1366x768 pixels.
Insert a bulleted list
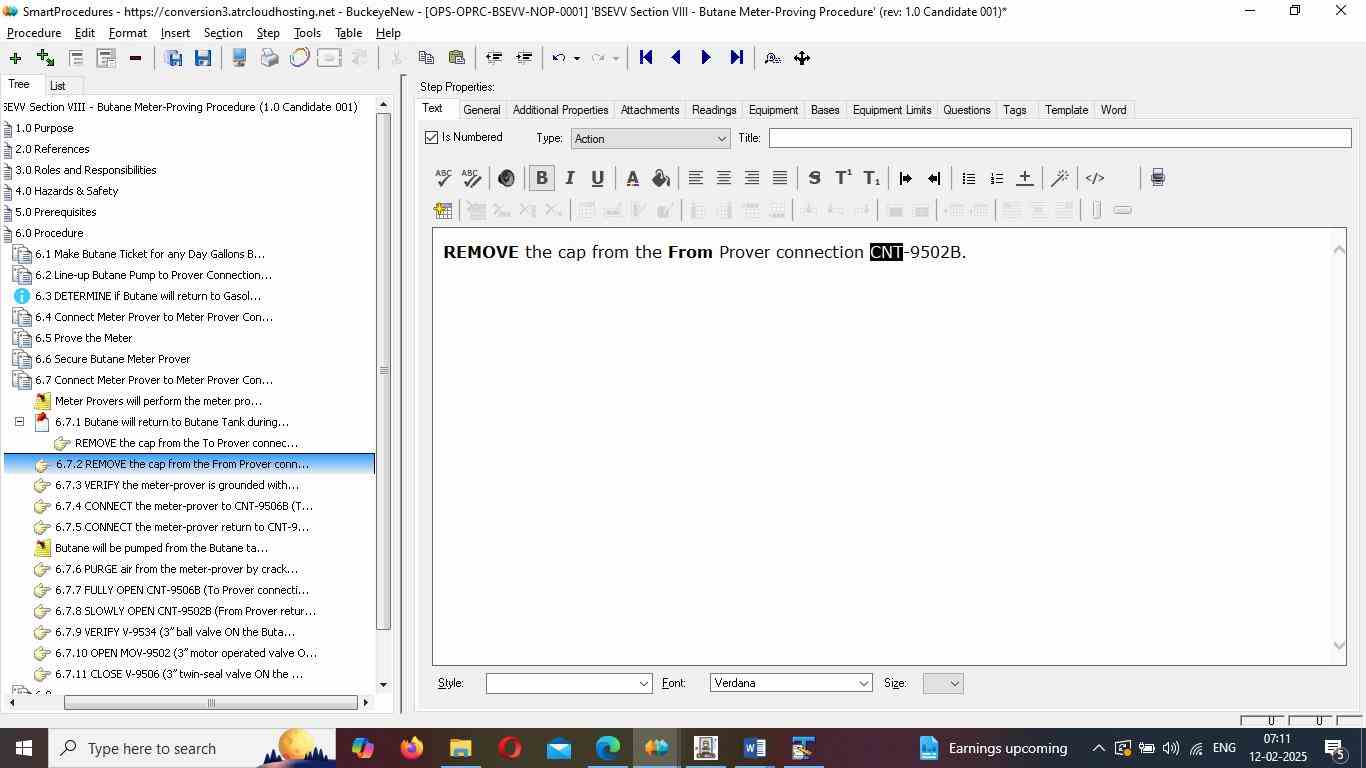[x=968, y=178]
